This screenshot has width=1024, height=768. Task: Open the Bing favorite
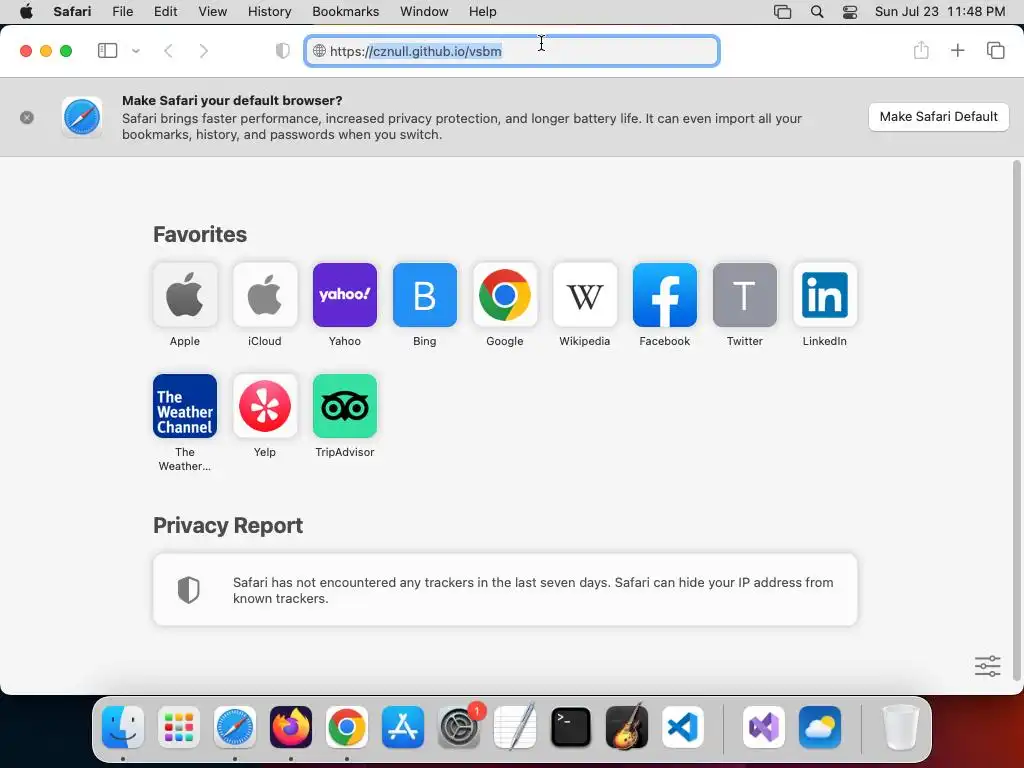point(424,295)
